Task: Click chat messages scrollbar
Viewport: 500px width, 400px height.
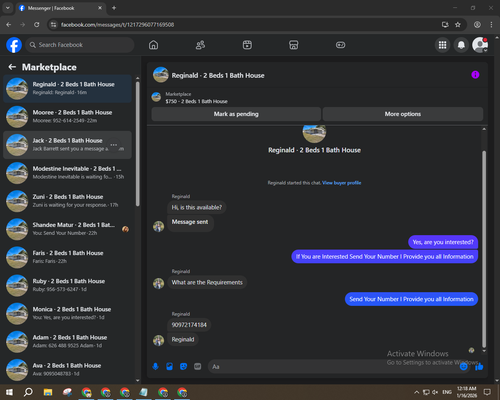Action: (484, 248)
